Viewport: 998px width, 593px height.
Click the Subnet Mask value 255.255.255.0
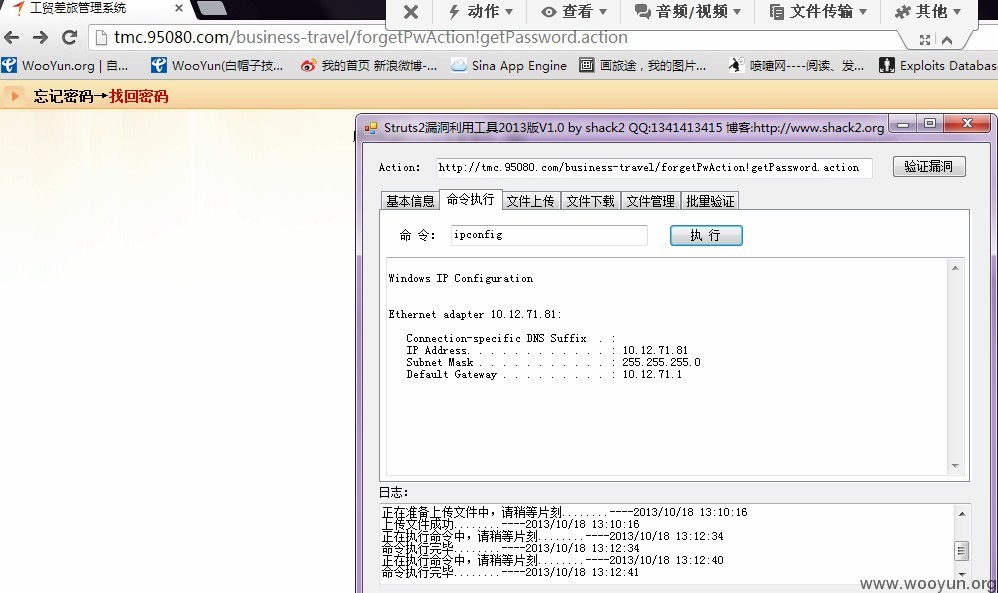point(661,362)
